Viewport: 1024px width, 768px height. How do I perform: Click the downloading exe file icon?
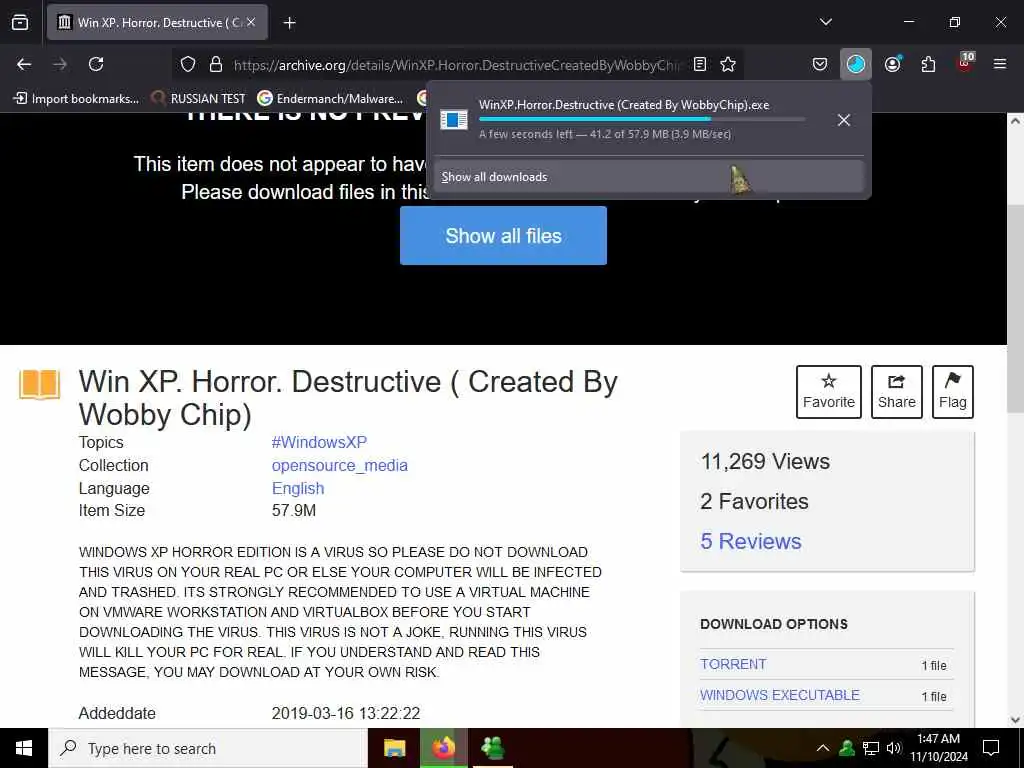coord(454,120)
